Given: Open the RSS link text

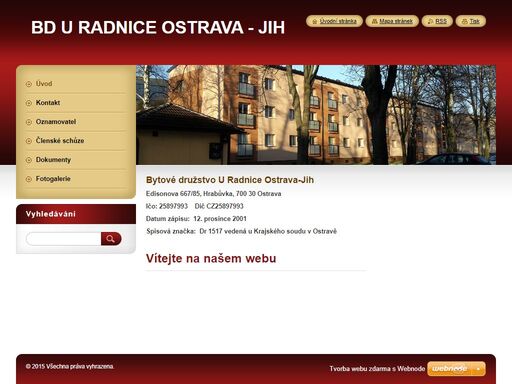Looking at the screenshot, I should tap(441, 21).
